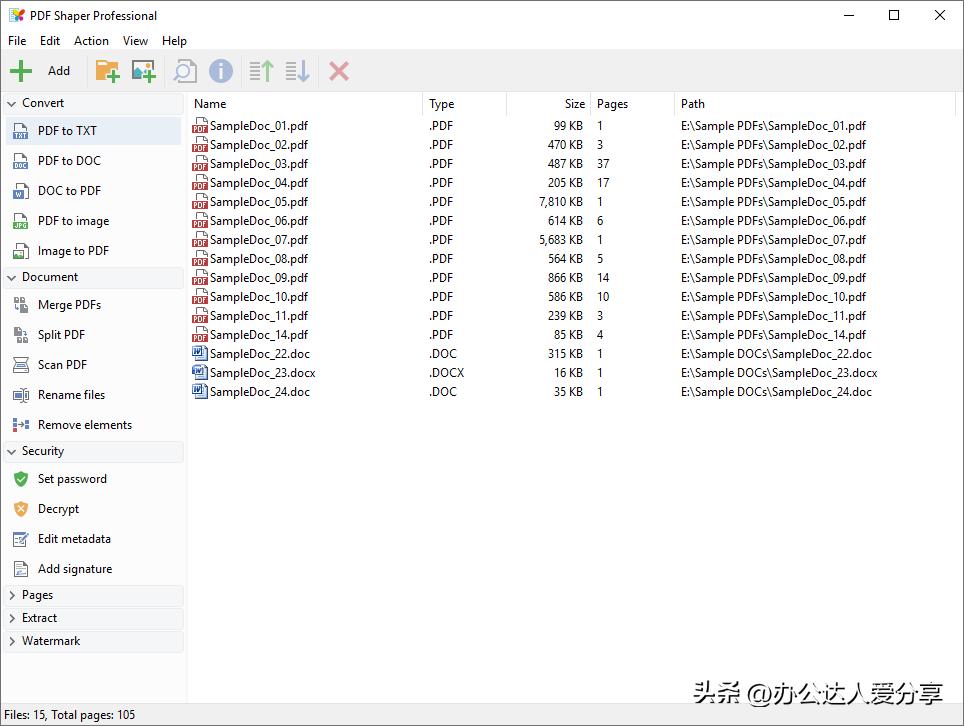Sort files by the Pages column header
Viewport: 964px width, 726px height.
coord(633,104)
